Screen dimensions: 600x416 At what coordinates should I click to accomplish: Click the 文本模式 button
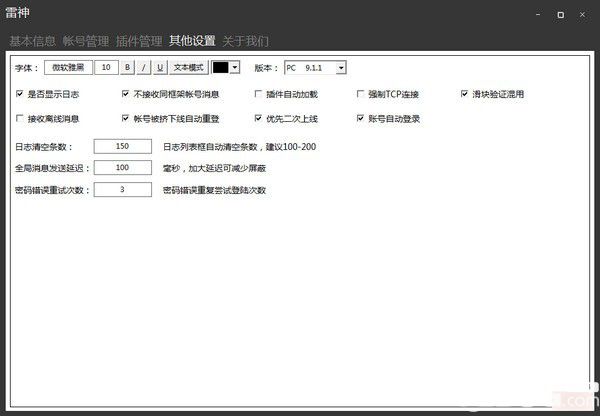(189, 67)
